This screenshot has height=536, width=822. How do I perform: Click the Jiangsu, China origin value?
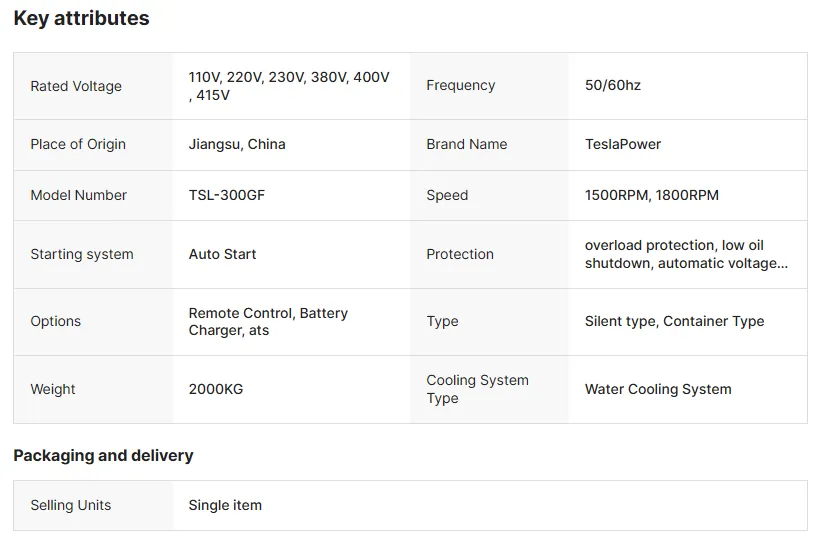[237, 144]
